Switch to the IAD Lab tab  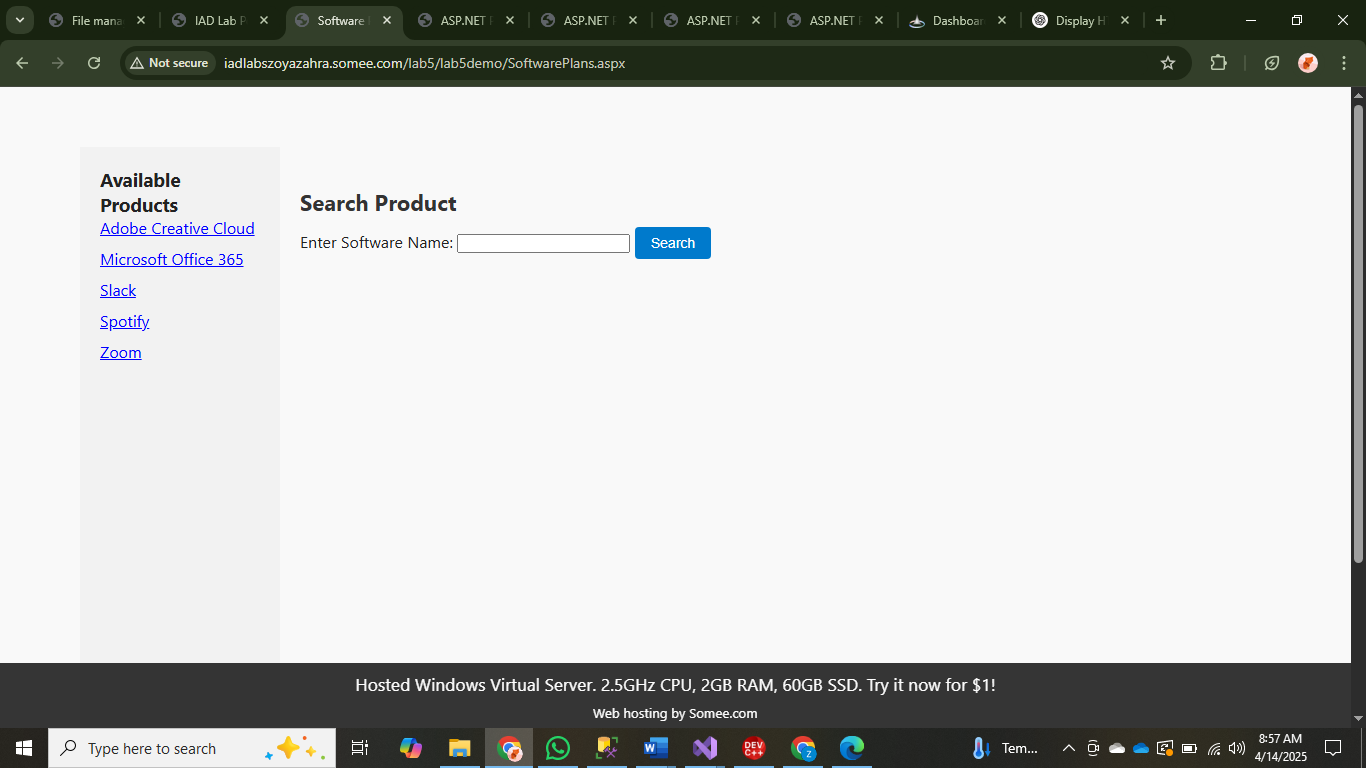pos(220,20)
